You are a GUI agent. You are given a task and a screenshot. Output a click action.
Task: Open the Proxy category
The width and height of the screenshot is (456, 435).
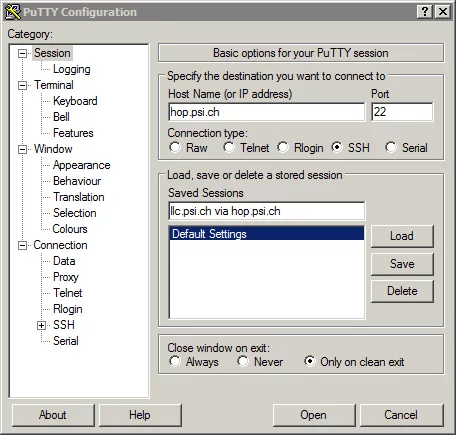point(66,277)
